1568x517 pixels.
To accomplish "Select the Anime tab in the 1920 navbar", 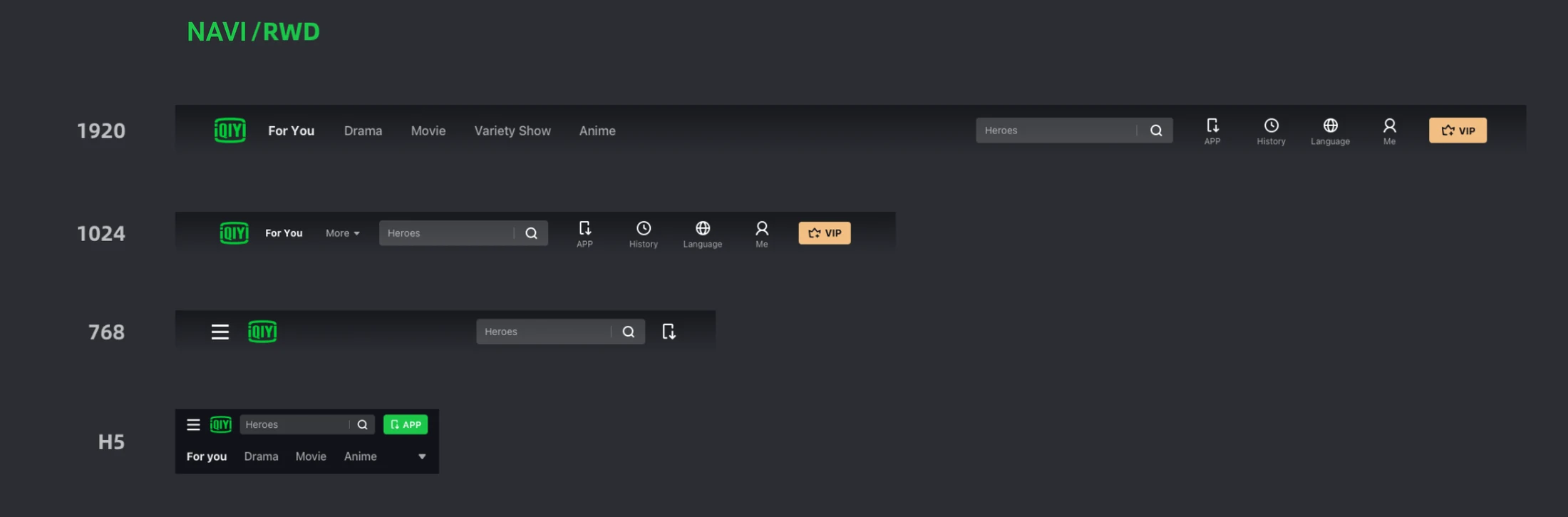I will (597, 130).
